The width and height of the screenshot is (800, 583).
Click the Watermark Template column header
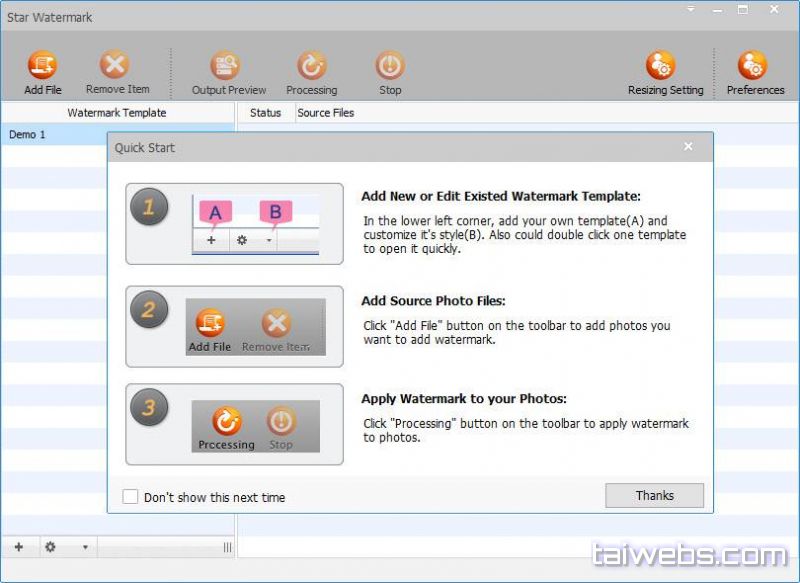coord(117,113)
